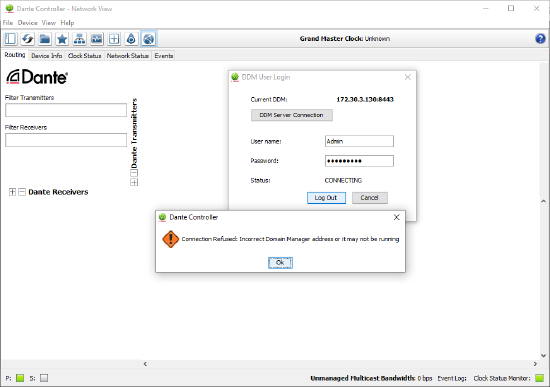Switch to the Device Info tab
Screen dimensions: 550x387
(47, 56)
